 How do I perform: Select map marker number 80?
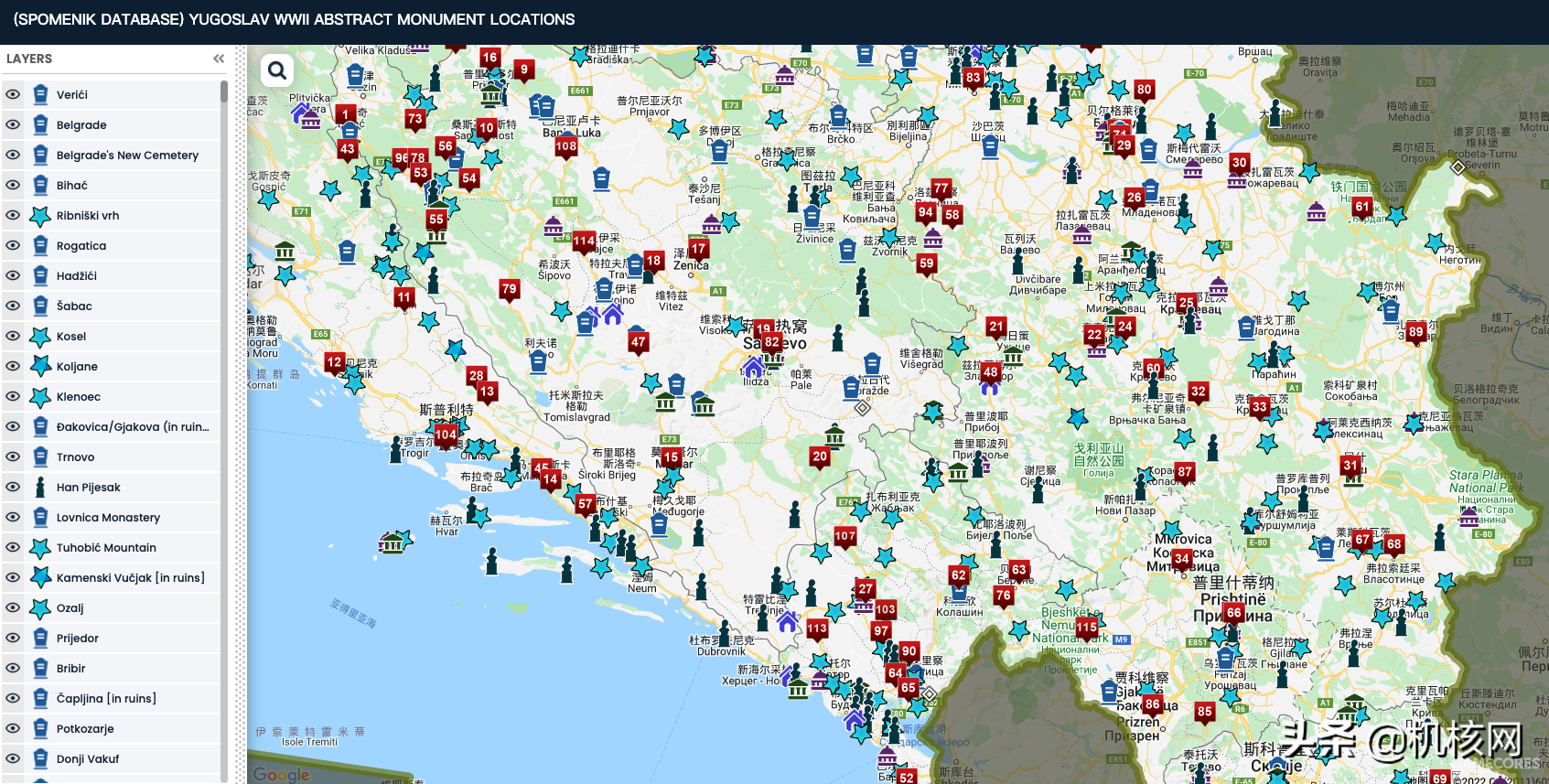tap(1144, 91)
